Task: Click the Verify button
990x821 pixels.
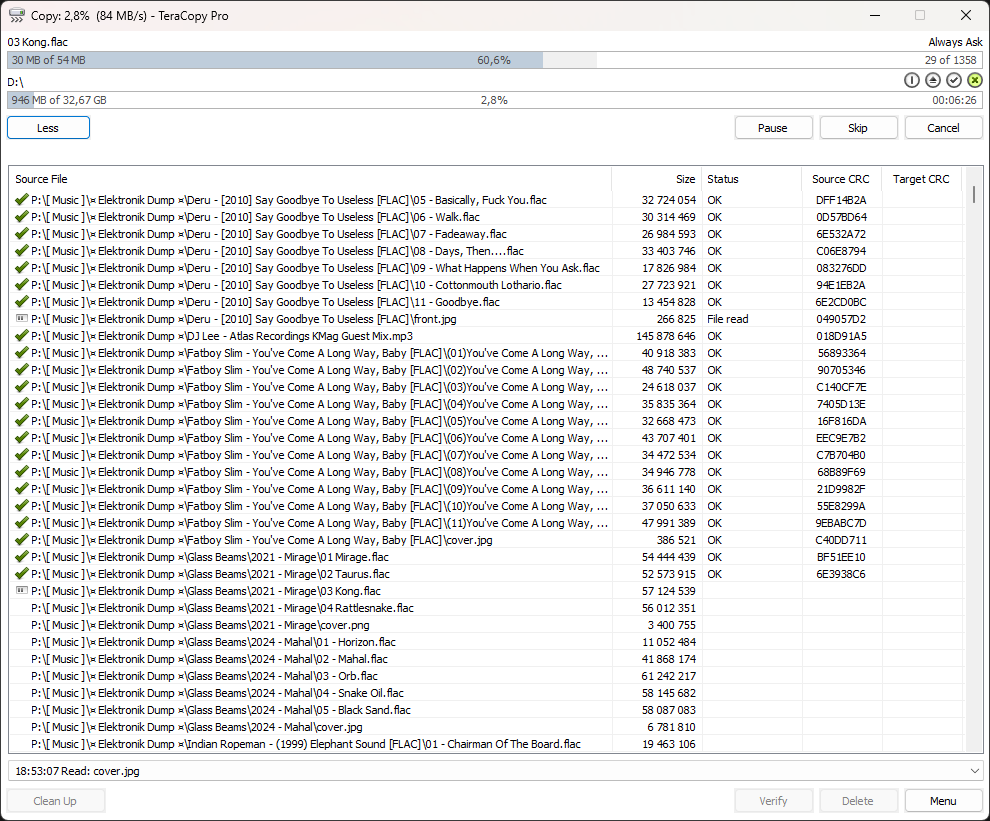Action: 773,801
